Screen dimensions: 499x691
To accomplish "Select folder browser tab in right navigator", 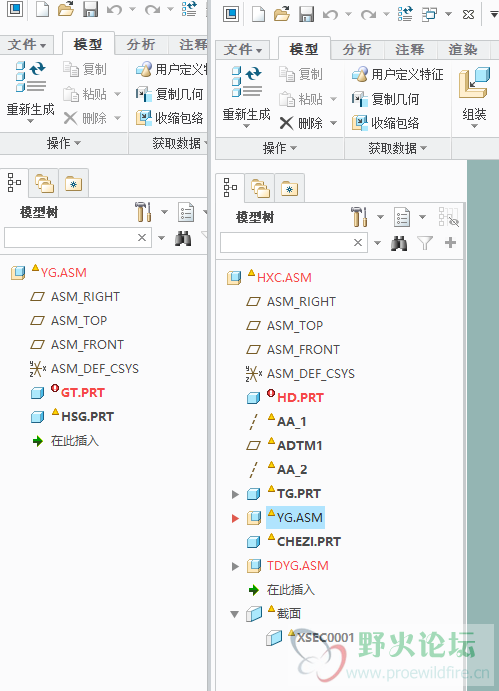I will (x=261, y=189).
